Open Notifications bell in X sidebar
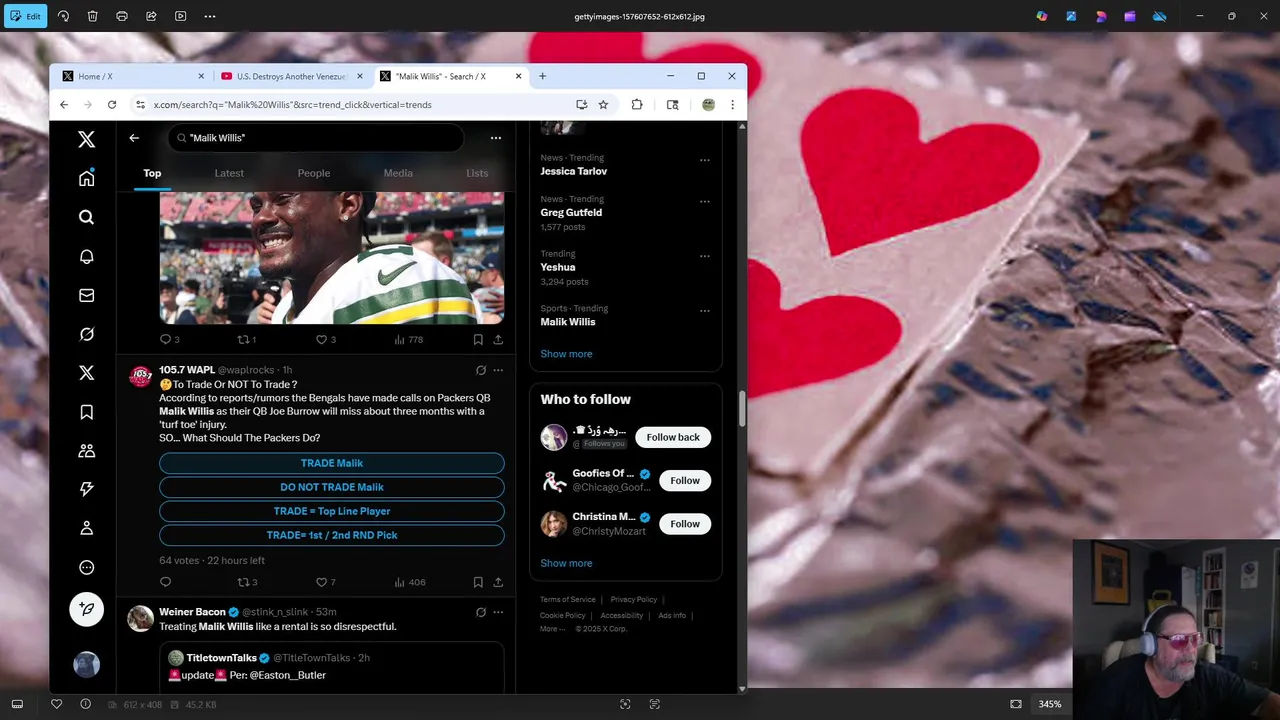This screenshot has height=720, width=1280. pyautogui.click(x=87, y=256)
